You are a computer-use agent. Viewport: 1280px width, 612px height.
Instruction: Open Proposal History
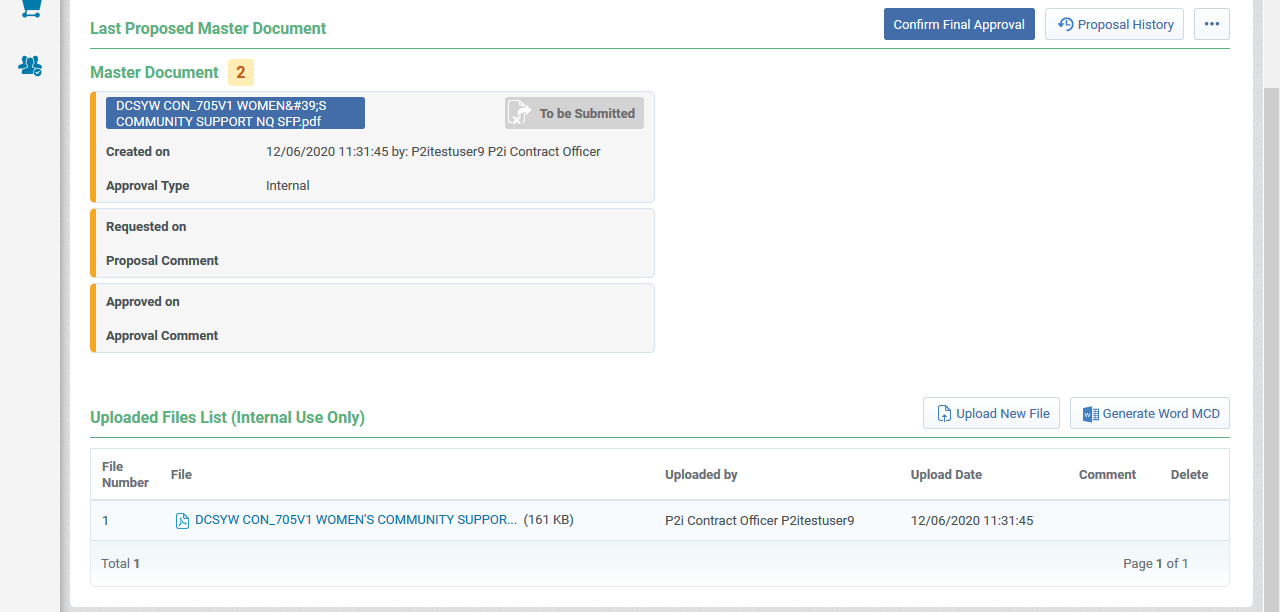1114,25
